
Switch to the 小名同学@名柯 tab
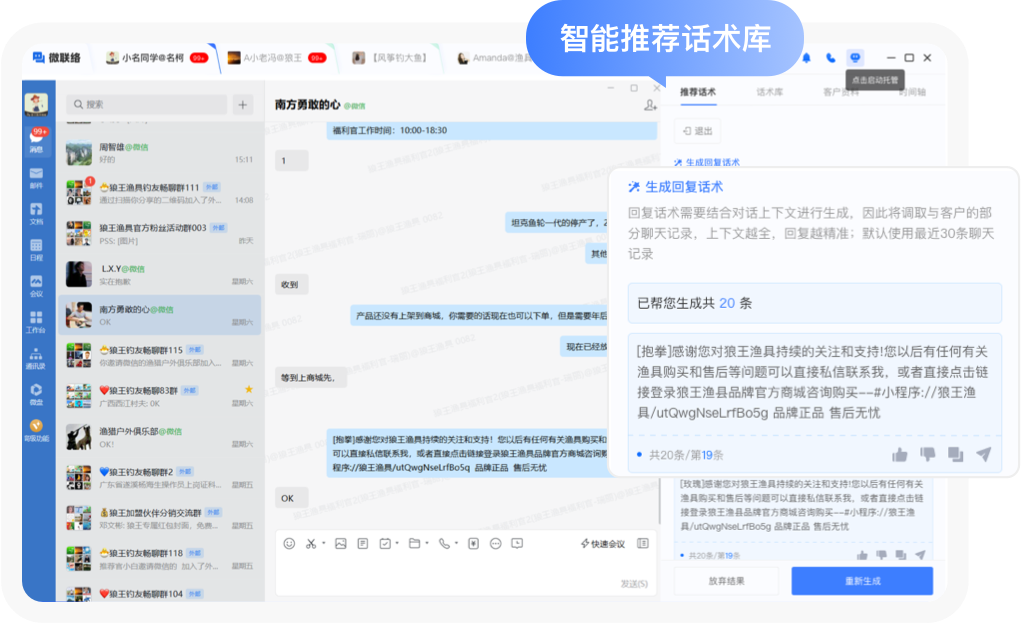click(x=145, y=58)
